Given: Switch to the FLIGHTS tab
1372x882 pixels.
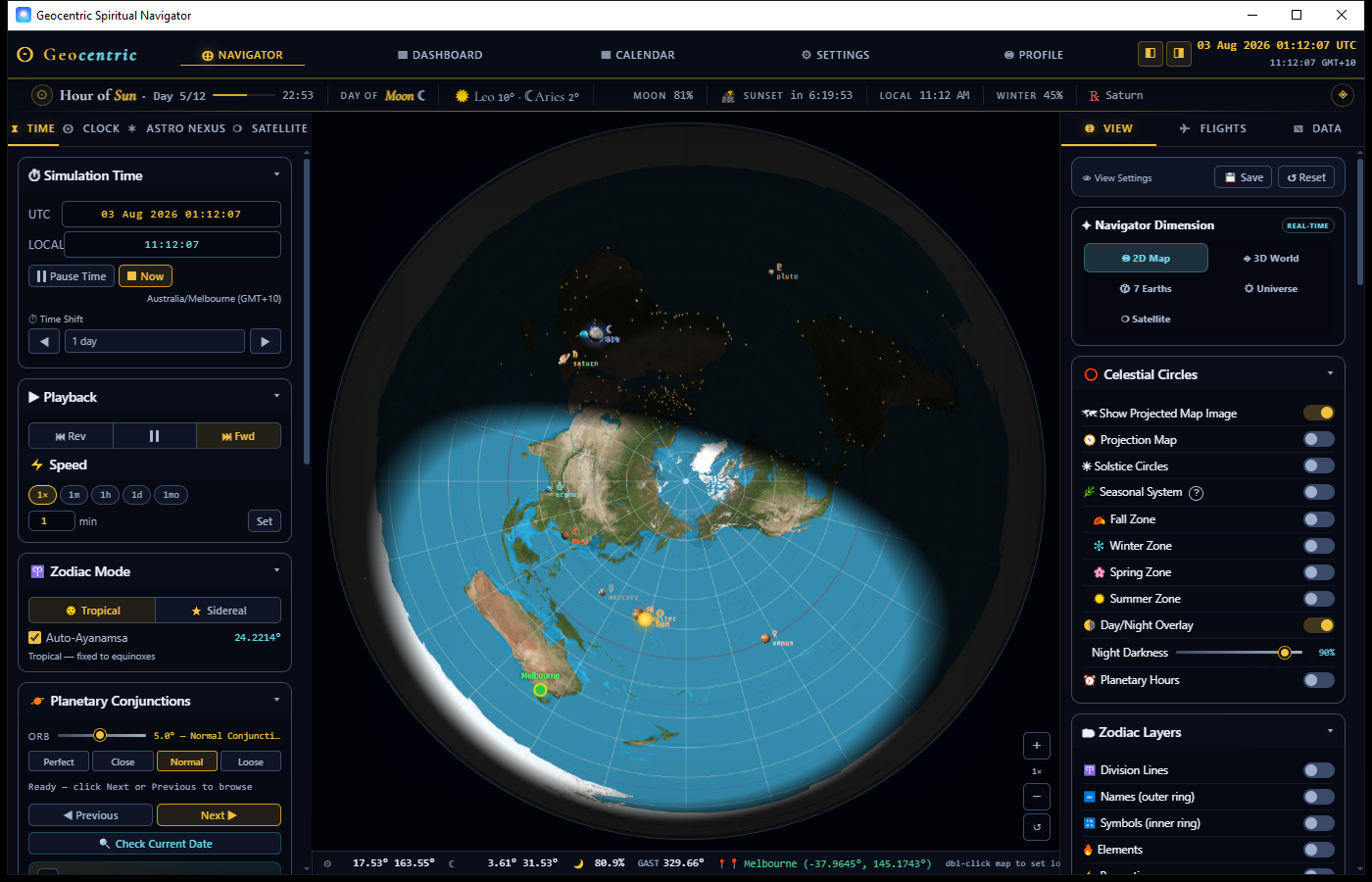Looking at the screenshot, I should pyautogui.click(x=1213, y=128).
